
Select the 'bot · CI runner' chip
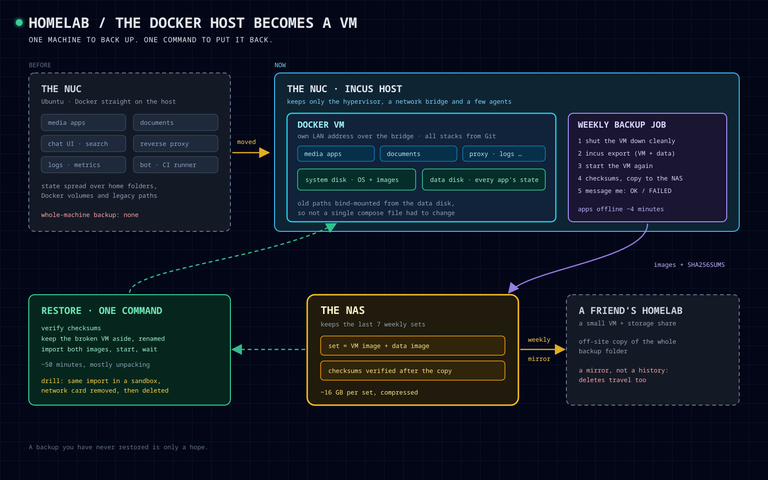point(175,165)
